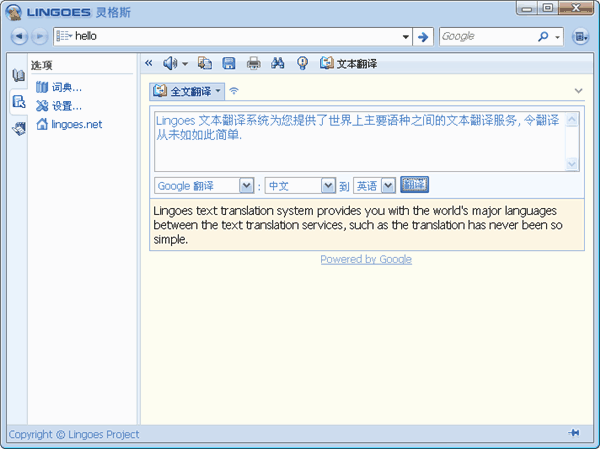The height and width of the screenshot is (449, 600).
Task: Click the Lingoes logo icon in title bar
Action: 14,13
